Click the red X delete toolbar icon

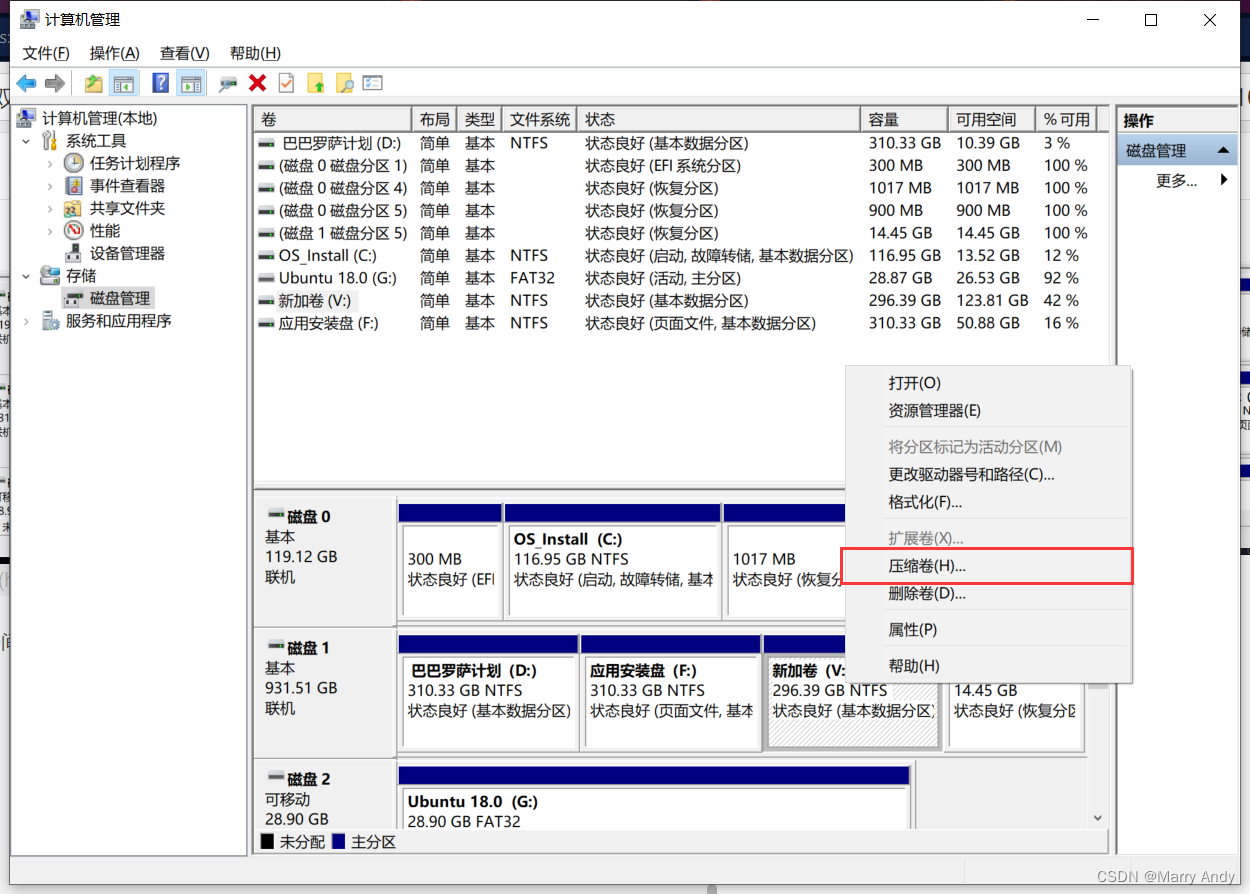[x=257, y=84]
